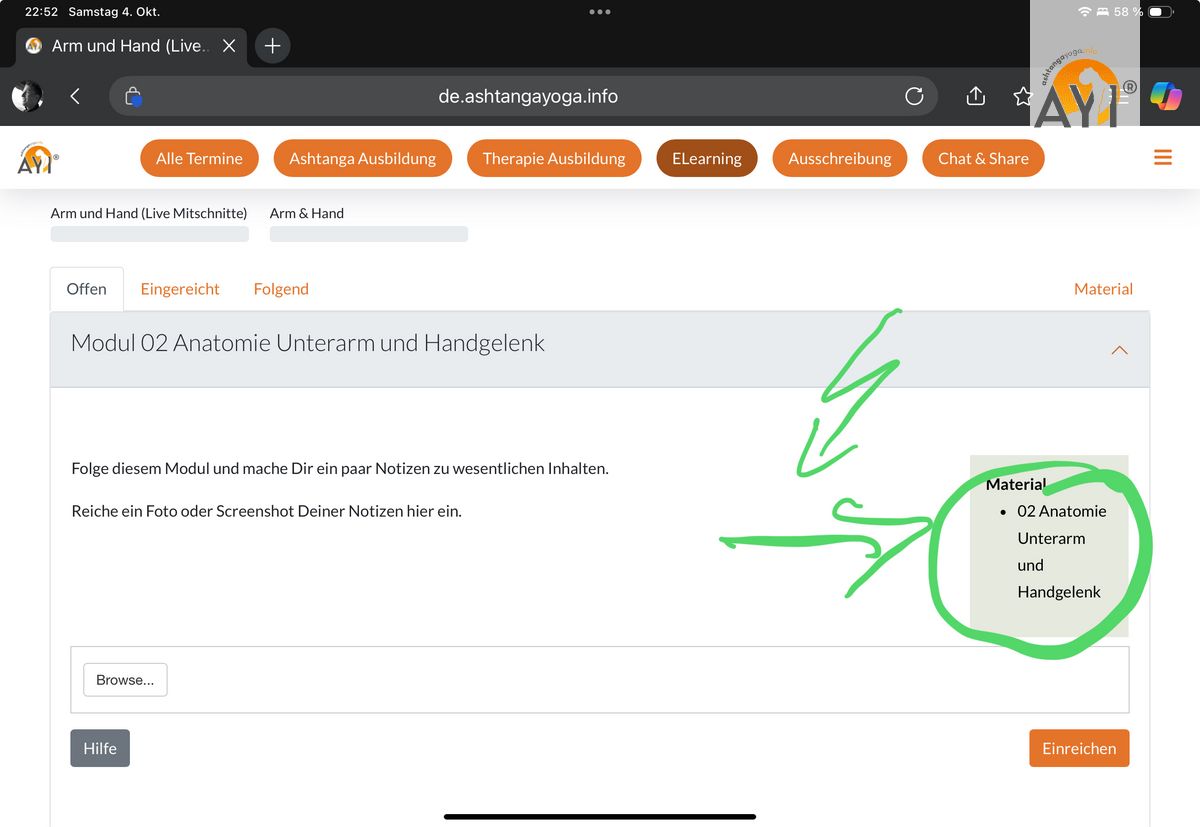
Task: Reload the page with the refresh icon
Action: coord(914,96)
